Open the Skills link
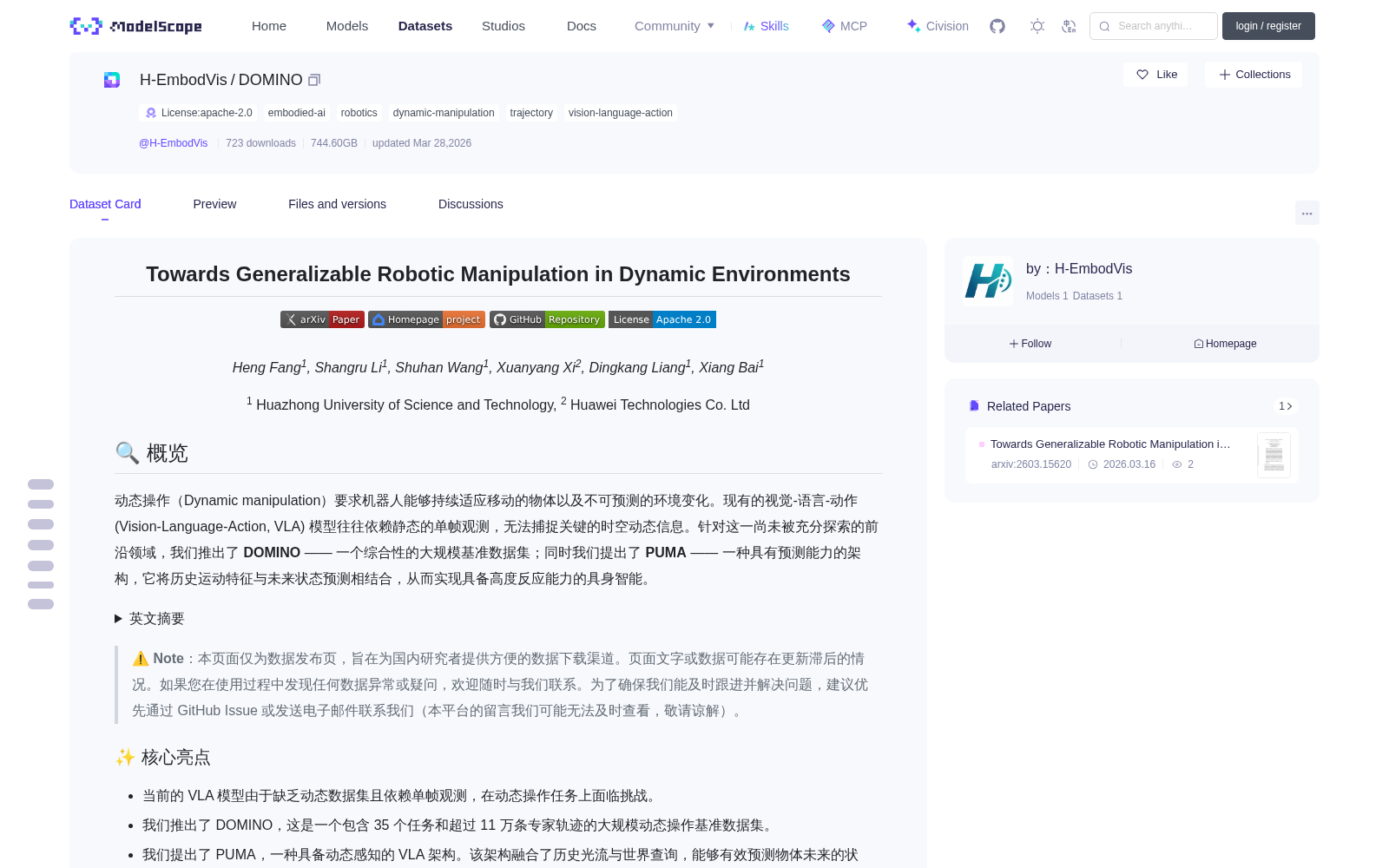This screenshot has width=1389, height=868. click(766, 26)
